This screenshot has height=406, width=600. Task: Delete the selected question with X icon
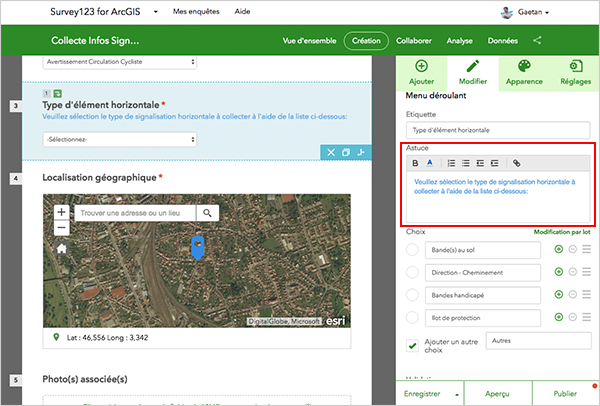(331, 152)
